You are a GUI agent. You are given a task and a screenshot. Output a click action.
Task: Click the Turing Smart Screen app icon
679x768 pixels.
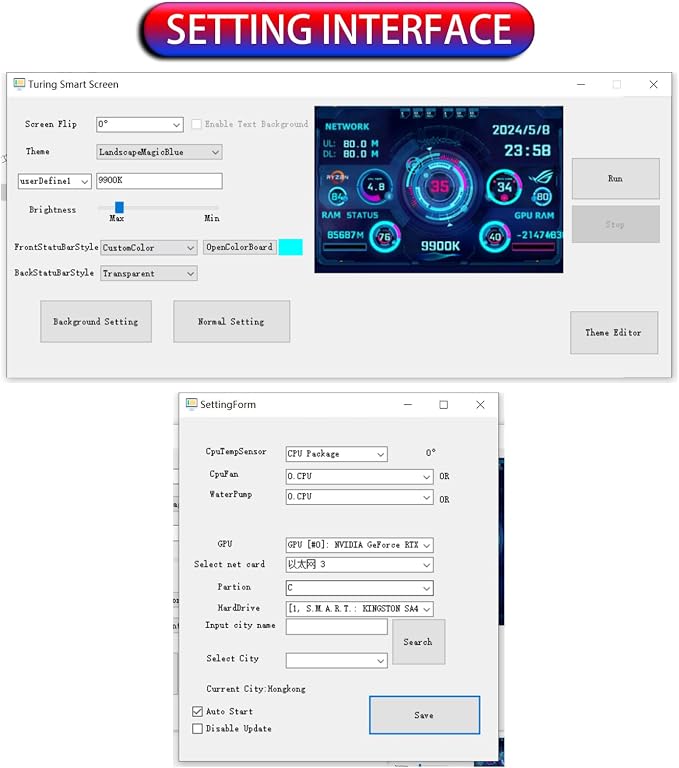coord(19,84)
